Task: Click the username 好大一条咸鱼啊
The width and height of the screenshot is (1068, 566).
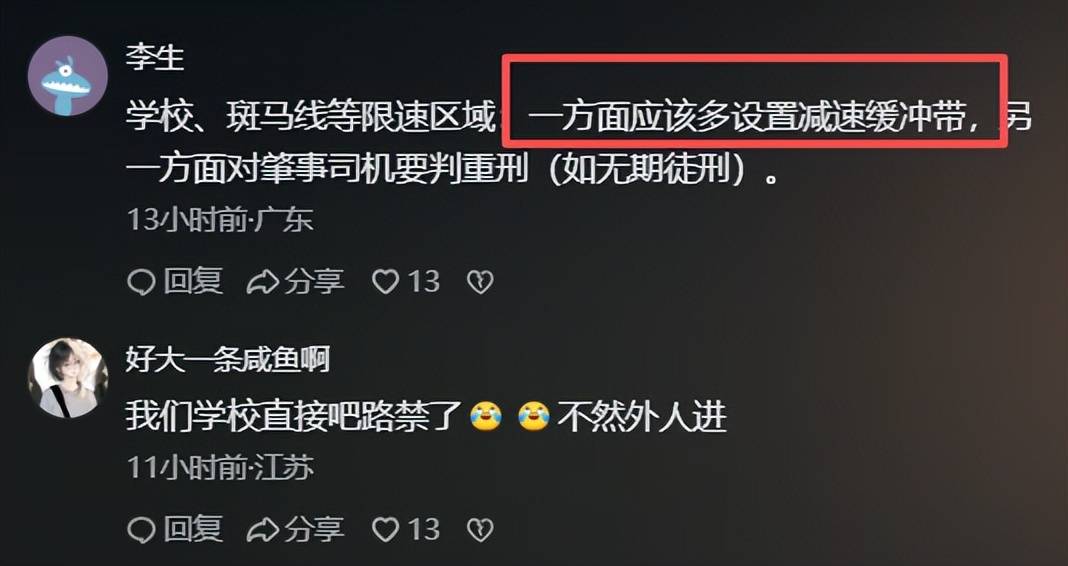Action: 227,359
